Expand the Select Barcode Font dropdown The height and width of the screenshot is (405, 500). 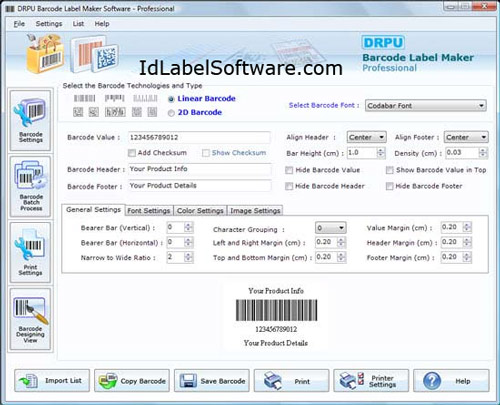point(426,106)
